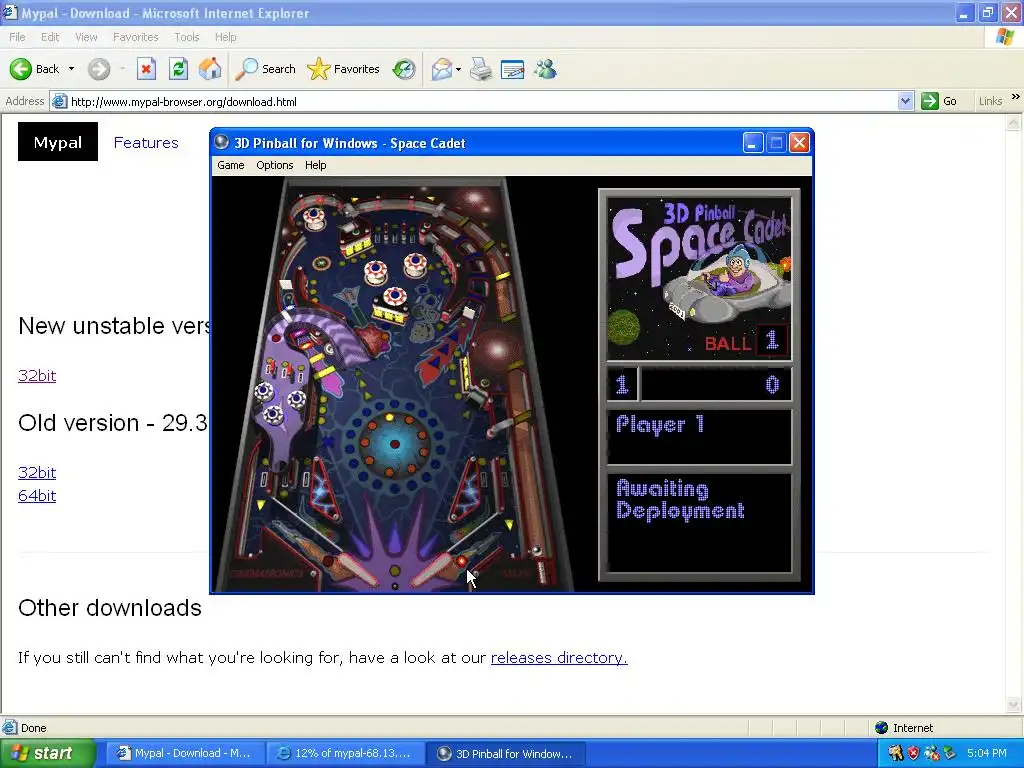1024x768 pixels.
Task: Click the 3D Pinball title bar ball icon
Action: [x=222, y=142]
